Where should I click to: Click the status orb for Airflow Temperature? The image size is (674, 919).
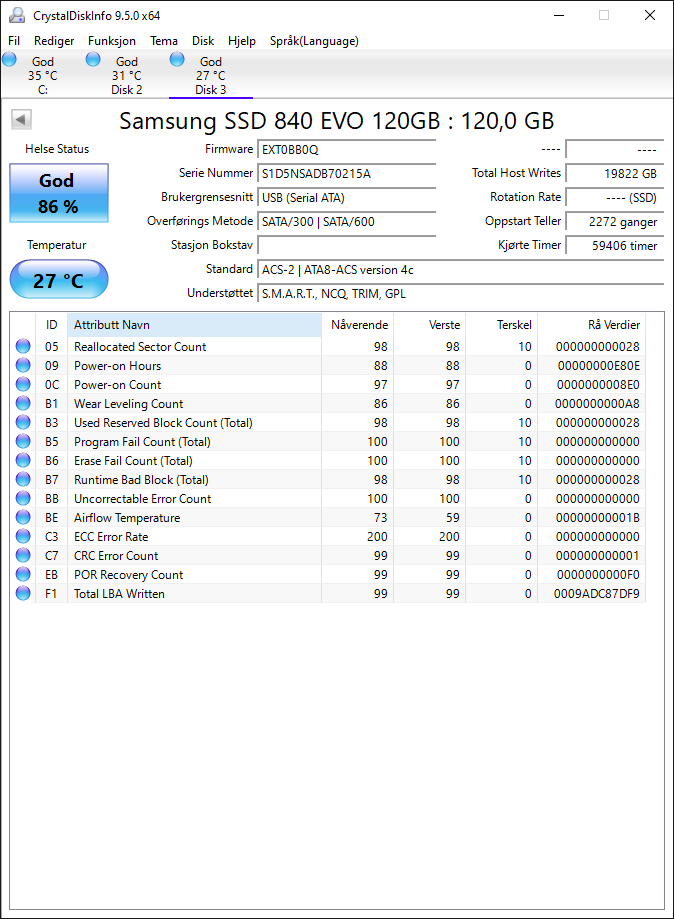23,518
